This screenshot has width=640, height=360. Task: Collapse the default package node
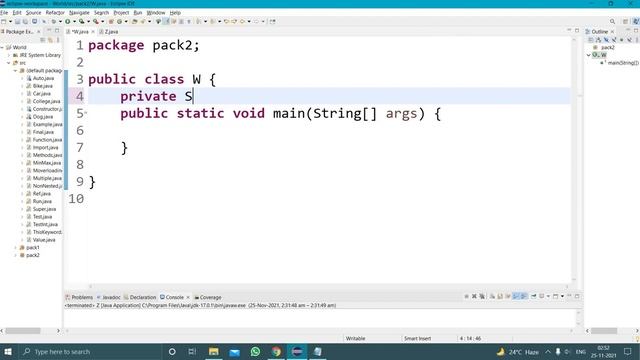pyautogui.click(x=16, y=71)
